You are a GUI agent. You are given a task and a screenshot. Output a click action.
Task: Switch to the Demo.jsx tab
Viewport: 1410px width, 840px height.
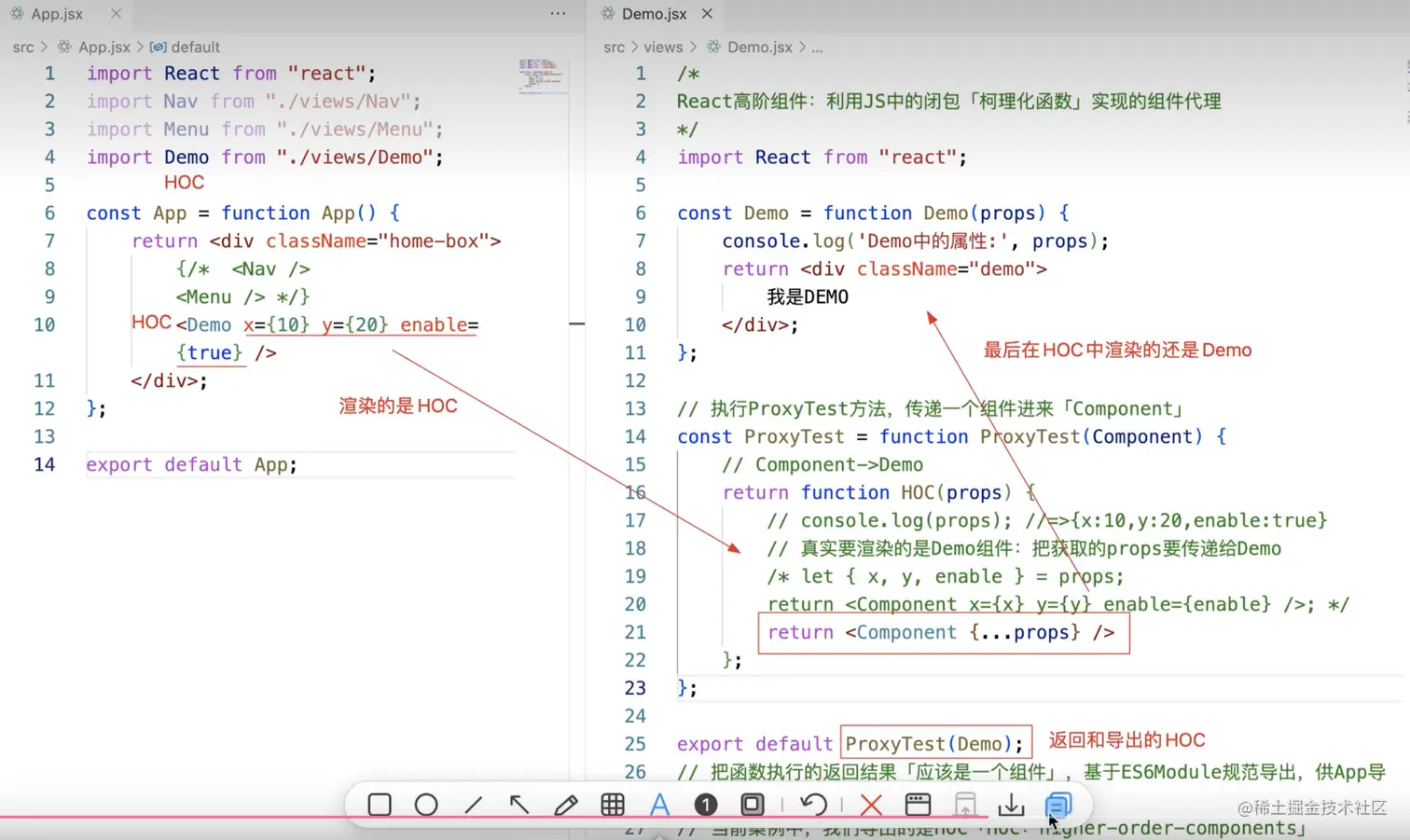point(654,14)
